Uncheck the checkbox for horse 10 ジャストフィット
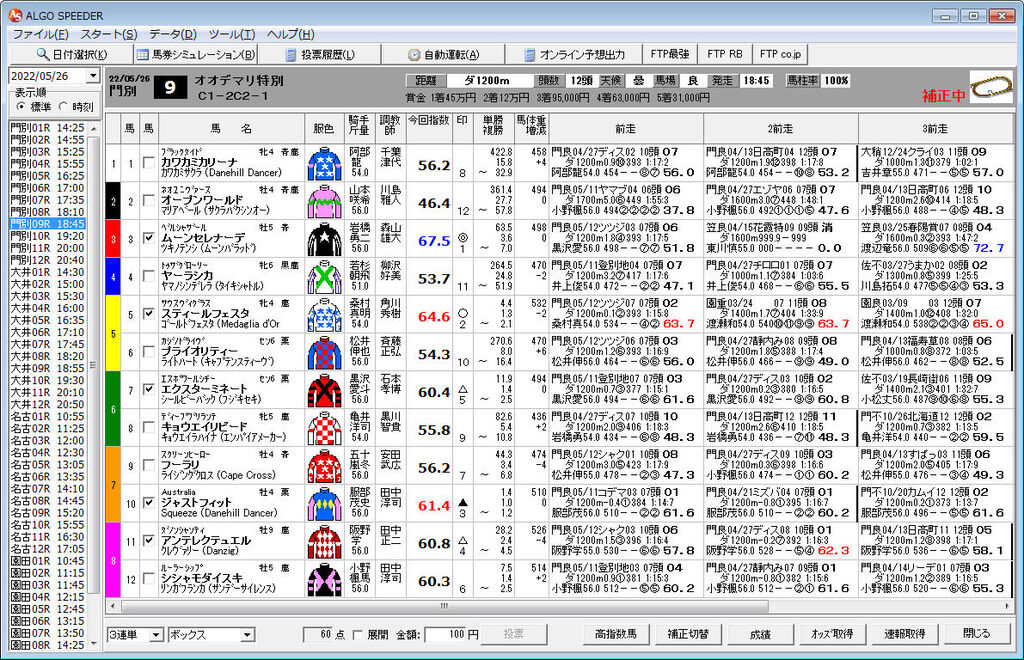Image resolution: width=1024 pixels, height=660 pixels. tap(149, 503)
